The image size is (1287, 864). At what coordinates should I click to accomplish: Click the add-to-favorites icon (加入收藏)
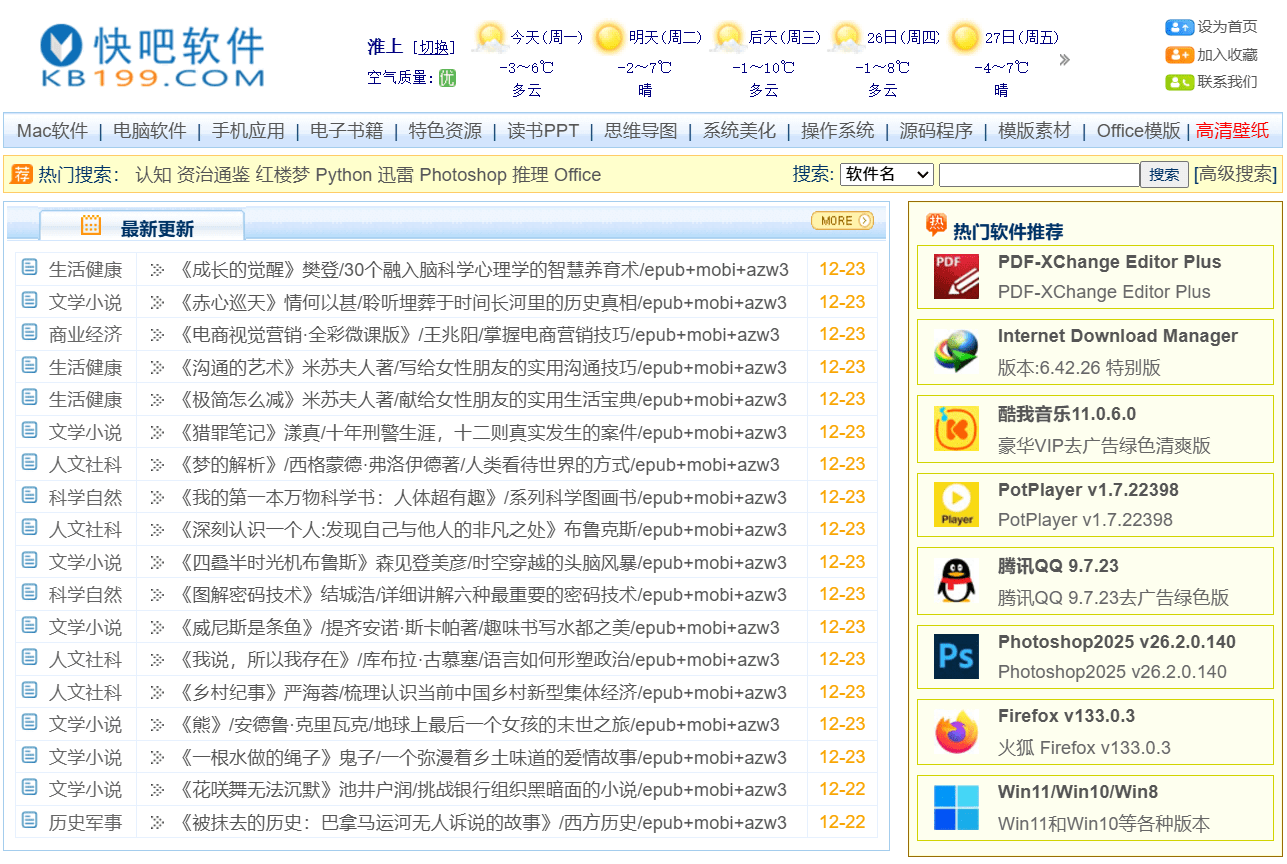click(1179, 55)
